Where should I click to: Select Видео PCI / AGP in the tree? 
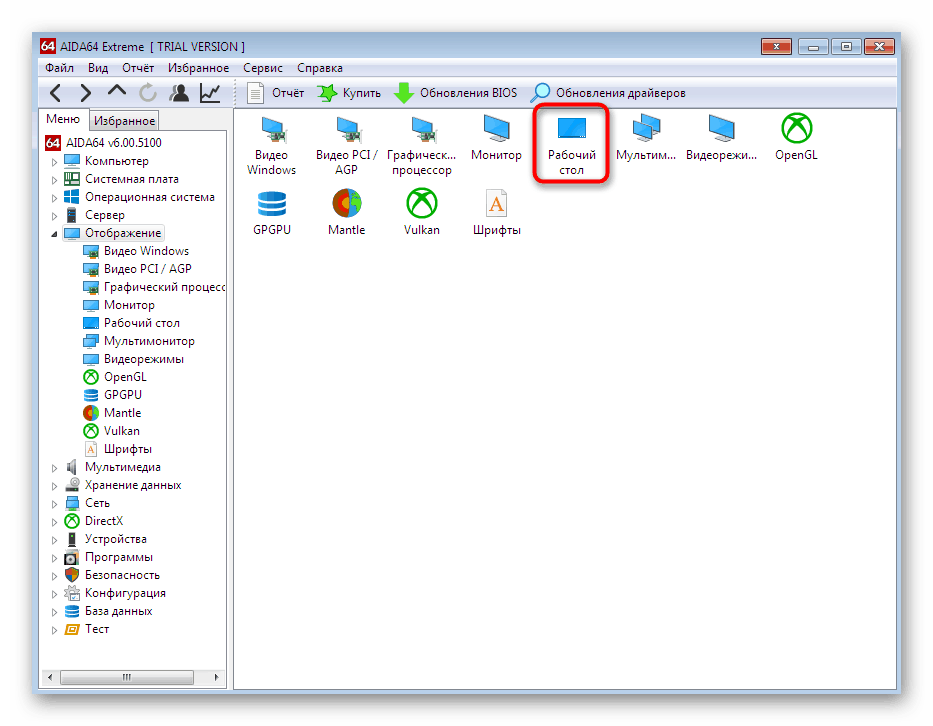pyautogui.click(x=137, y=269)
